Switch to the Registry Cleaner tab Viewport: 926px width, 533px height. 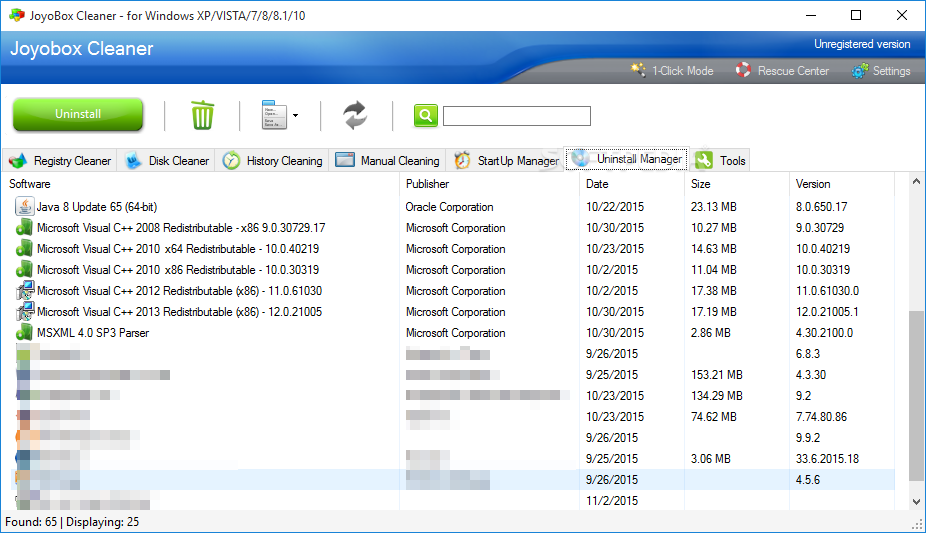pos(61,161)
